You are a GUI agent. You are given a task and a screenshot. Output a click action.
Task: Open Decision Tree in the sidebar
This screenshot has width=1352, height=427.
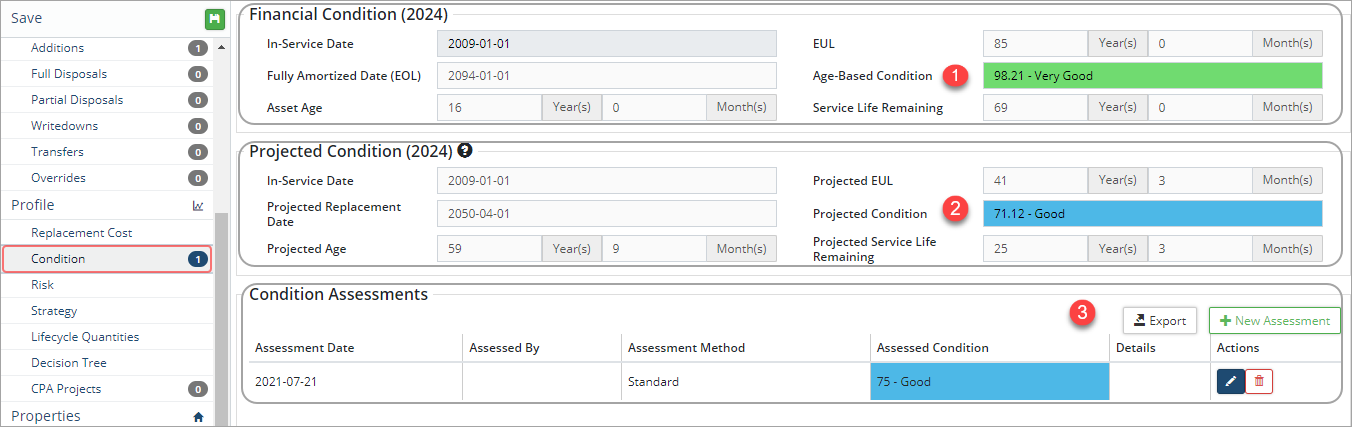point(69,363)
